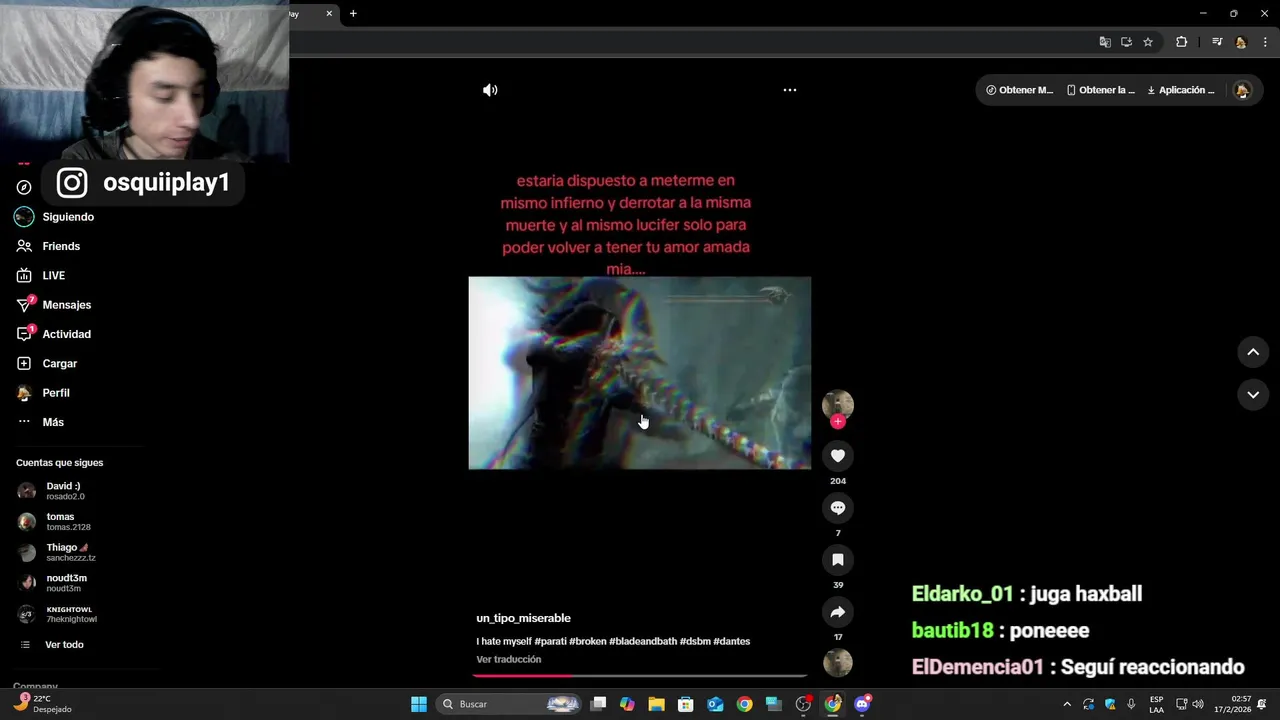1280x720 pixels.
Task: Open File Explorer from taskbar
Action: [656, 704]
